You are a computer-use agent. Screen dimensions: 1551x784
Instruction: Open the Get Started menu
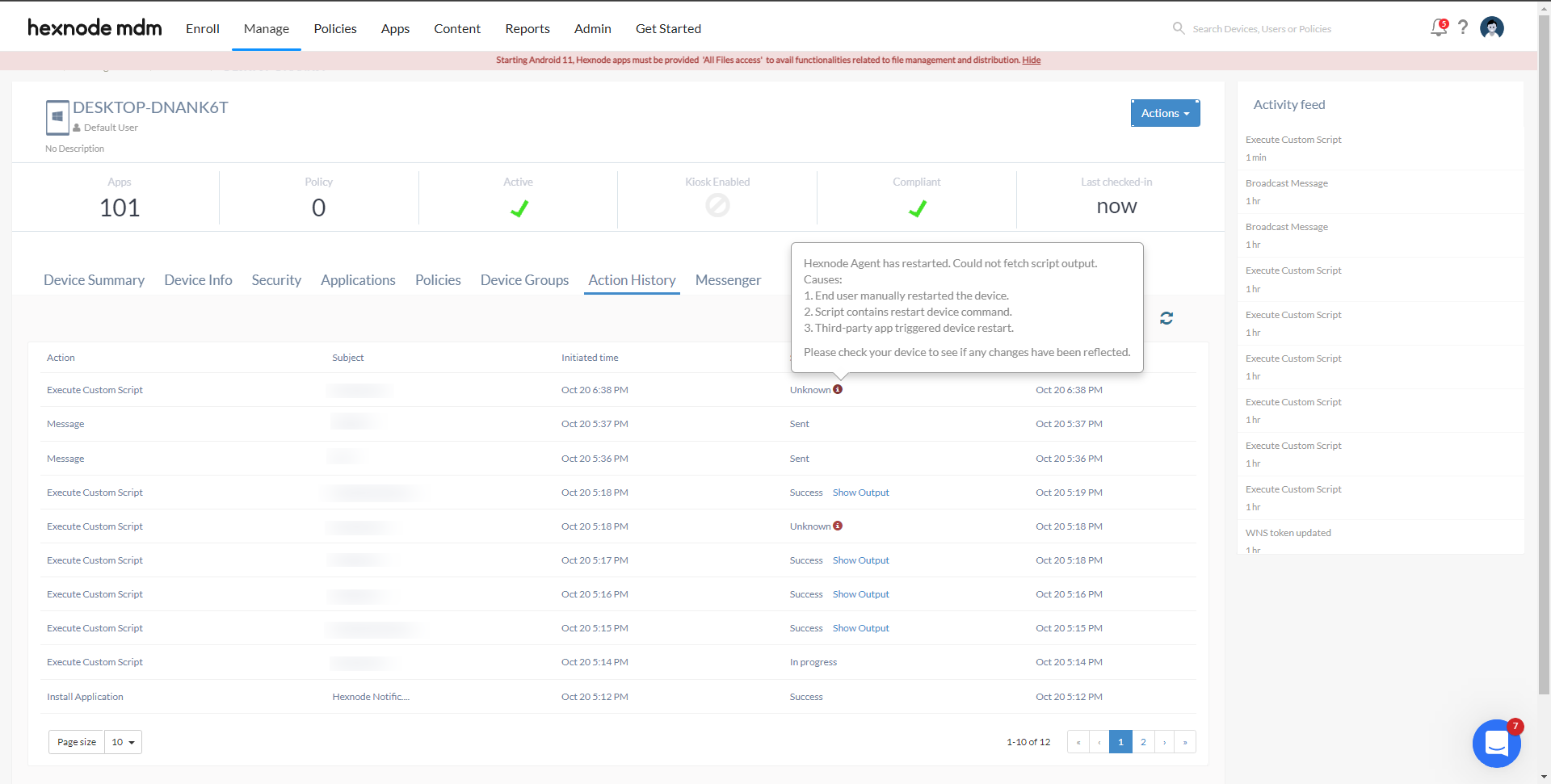(x=668, y=28)
